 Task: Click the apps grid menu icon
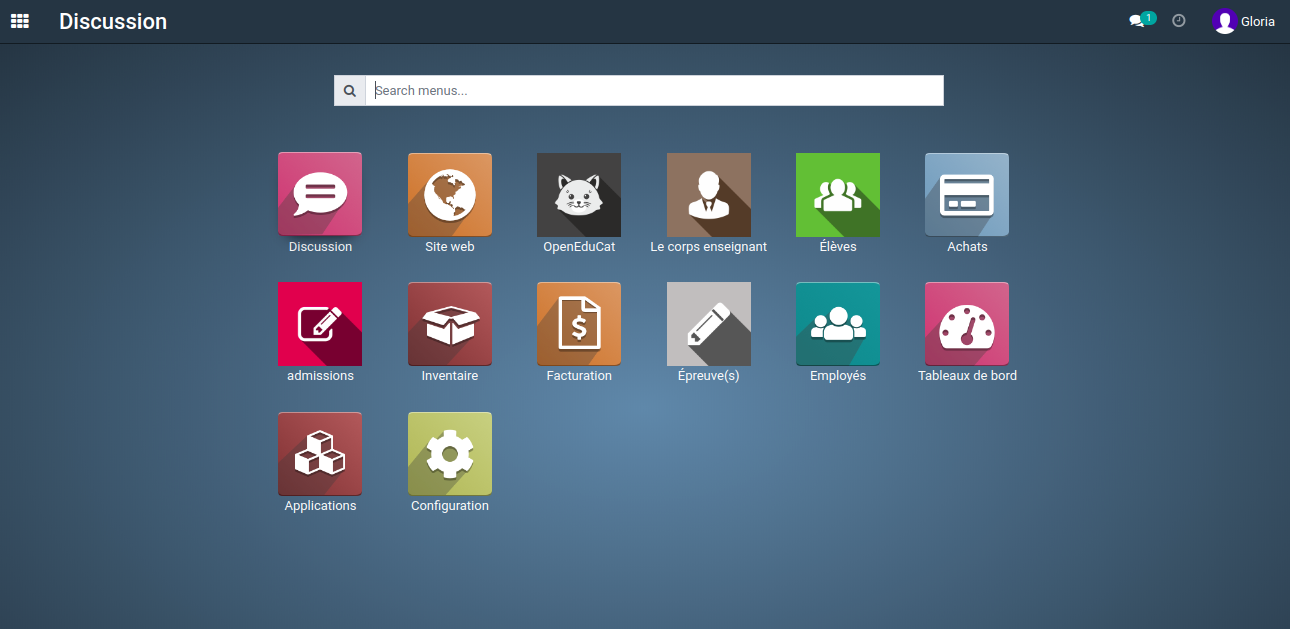point(20,21)
